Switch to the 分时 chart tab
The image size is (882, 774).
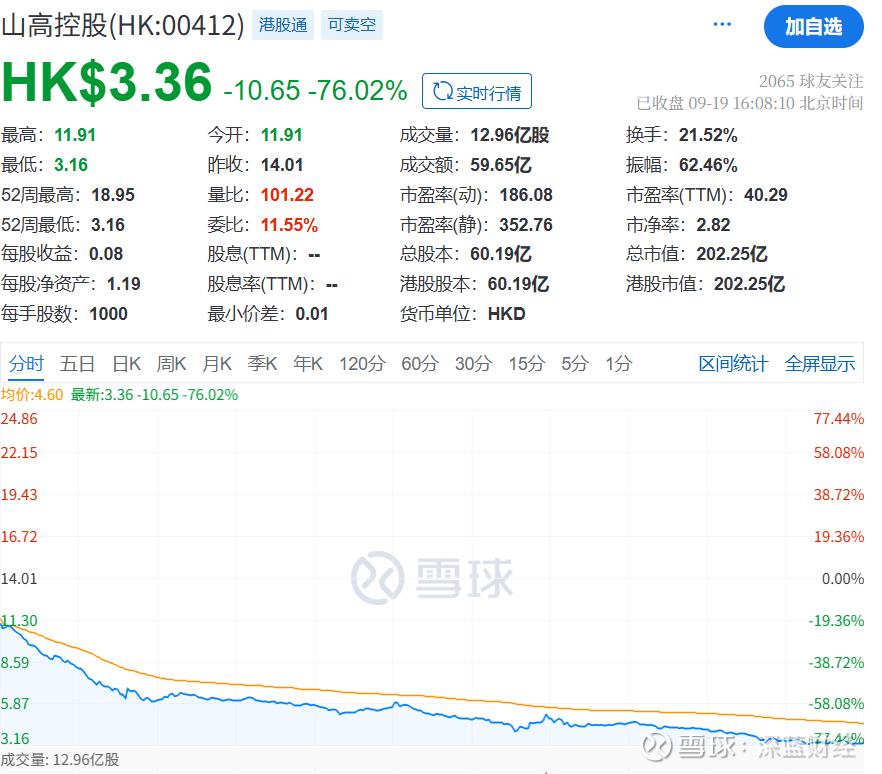tap(26, 364)
